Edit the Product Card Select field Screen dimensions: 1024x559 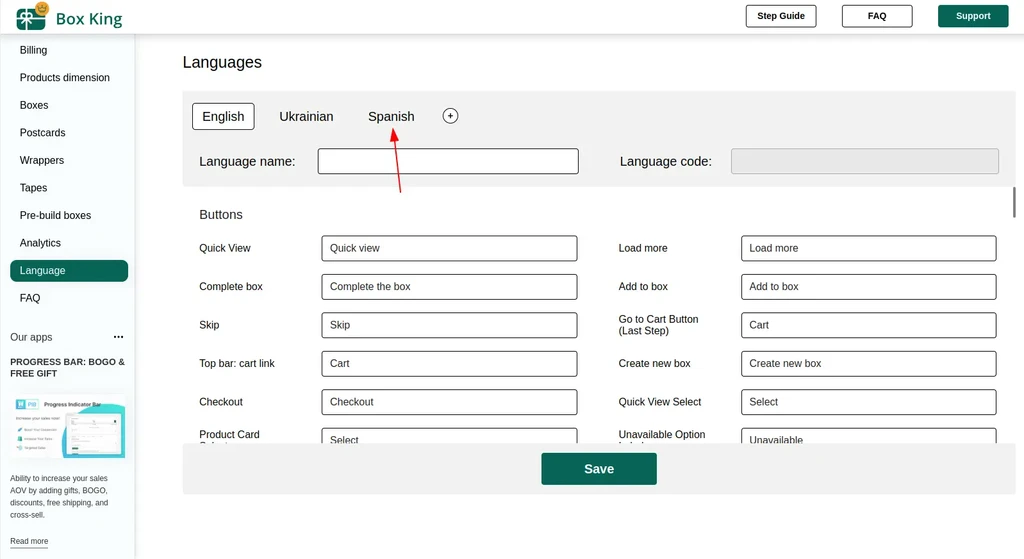(449, 436)
